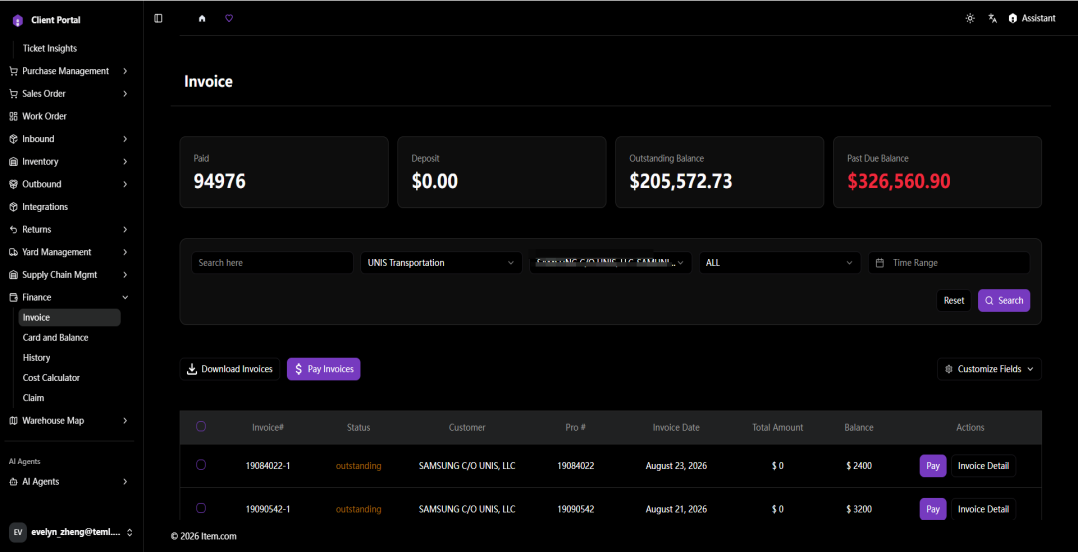Image resolution: width=1078 pixels, height=552 pixels.
Task: Expand the Outbound chevron
Action: coord(125,184)
